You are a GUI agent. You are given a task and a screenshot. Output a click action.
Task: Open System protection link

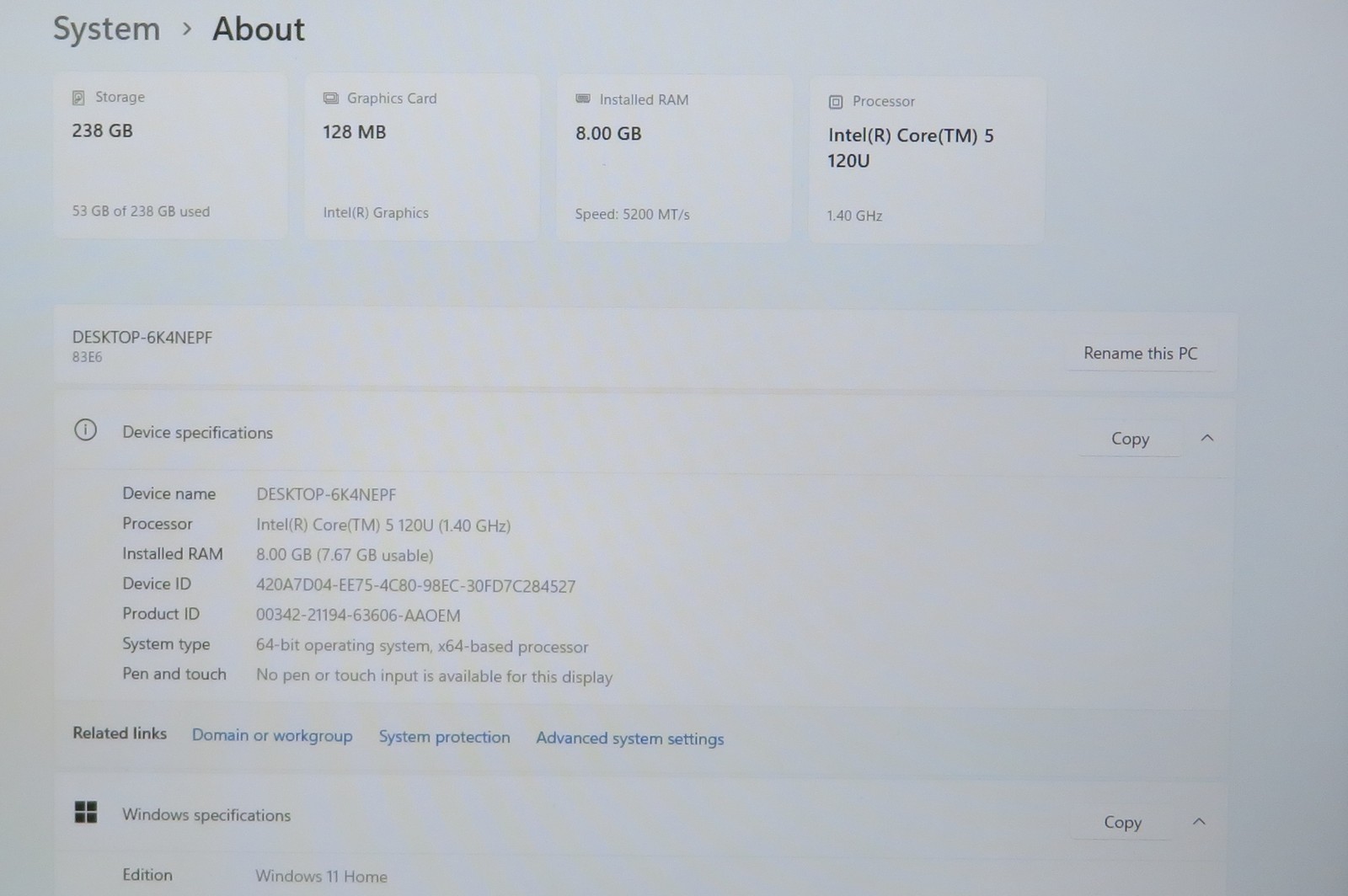(444, 737)
